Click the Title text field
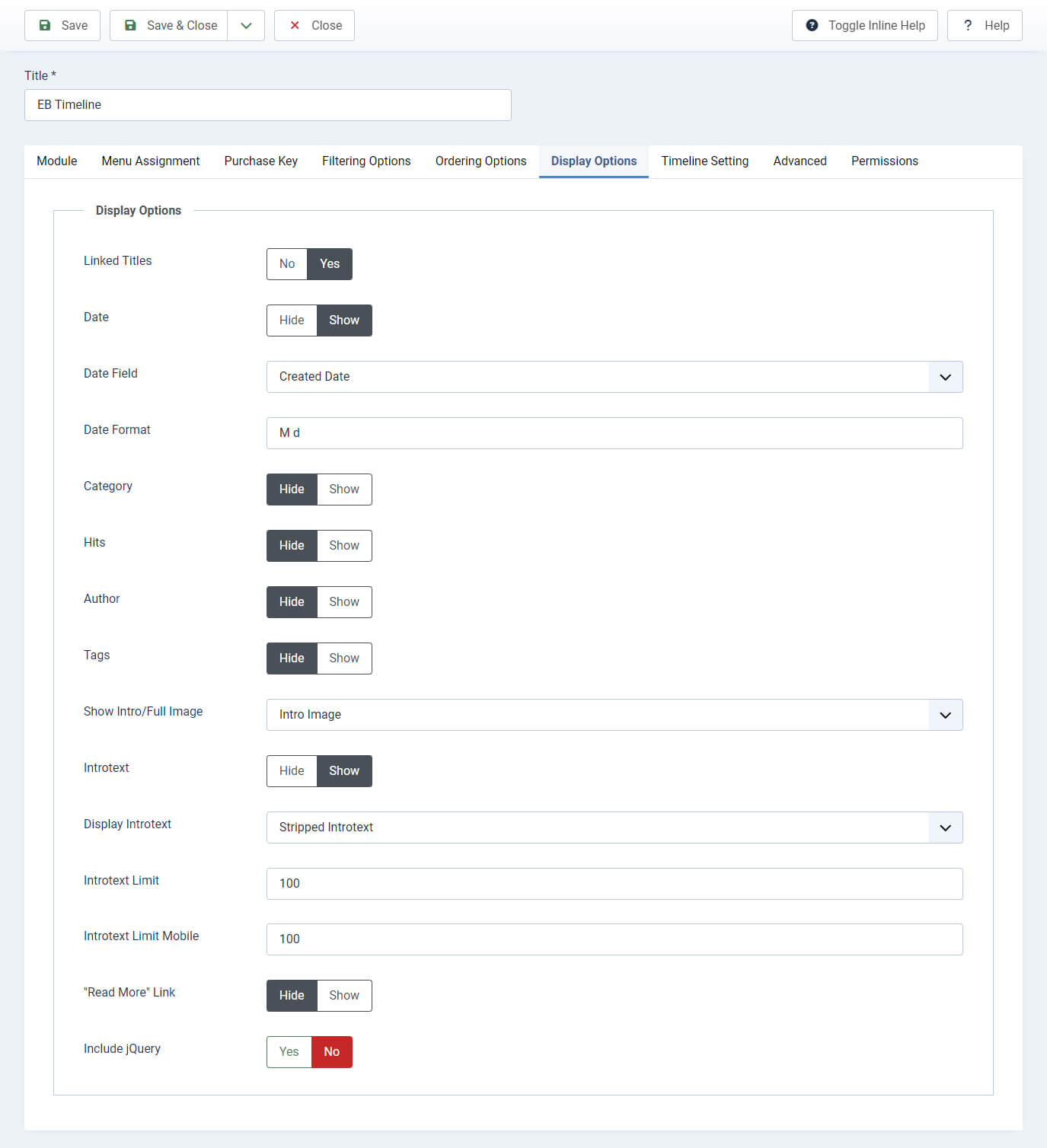Image resolution: width=1047 pixels, height=1148 pixels. [x=268, y=105]
